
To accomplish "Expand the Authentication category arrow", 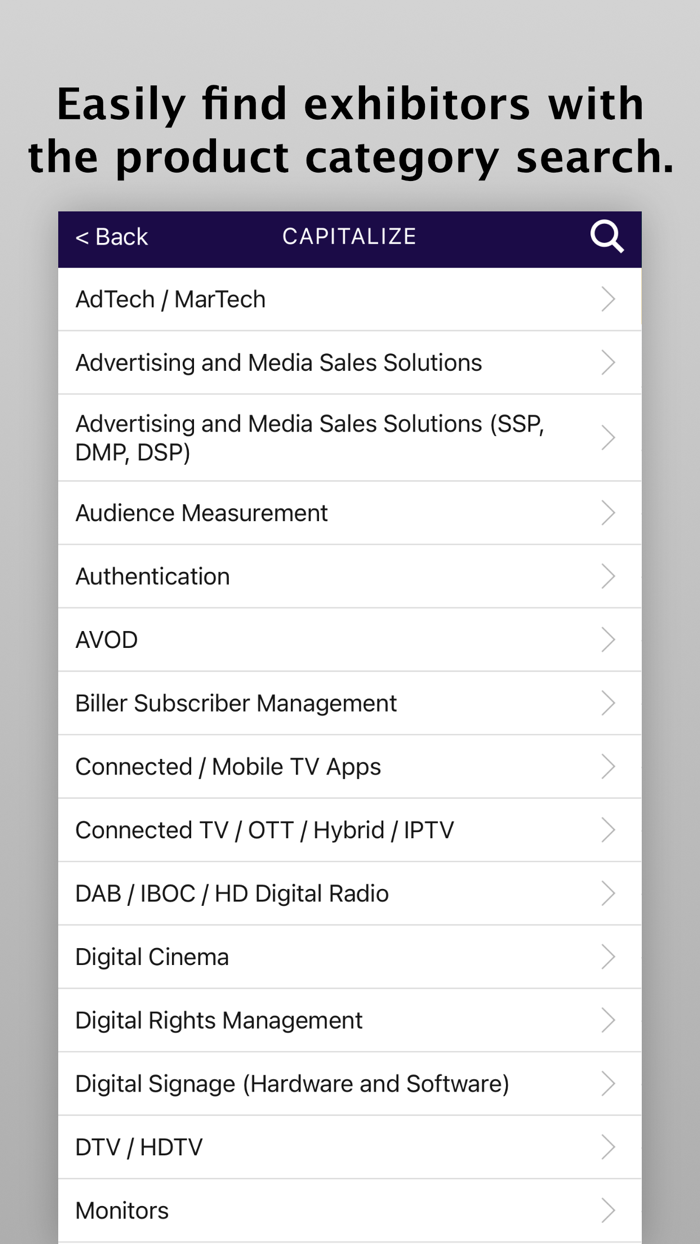I will [x=608, y=576].
